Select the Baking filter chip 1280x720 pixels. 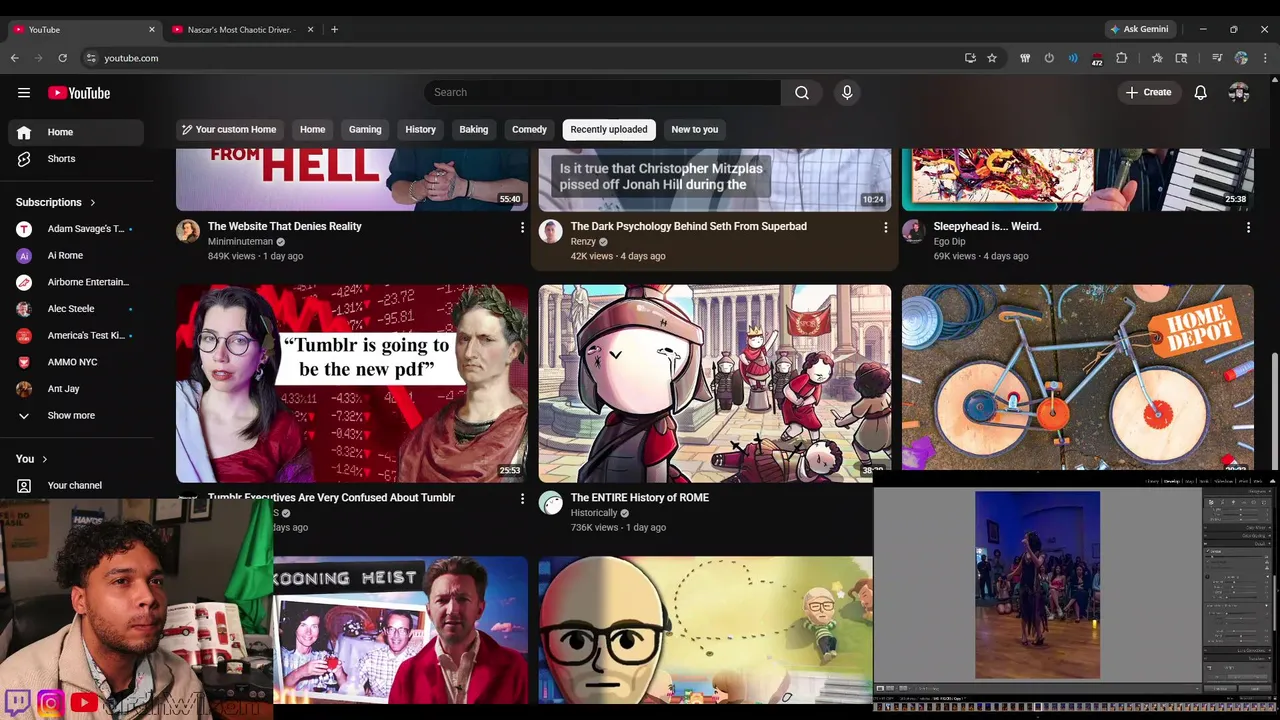(474, 129)
